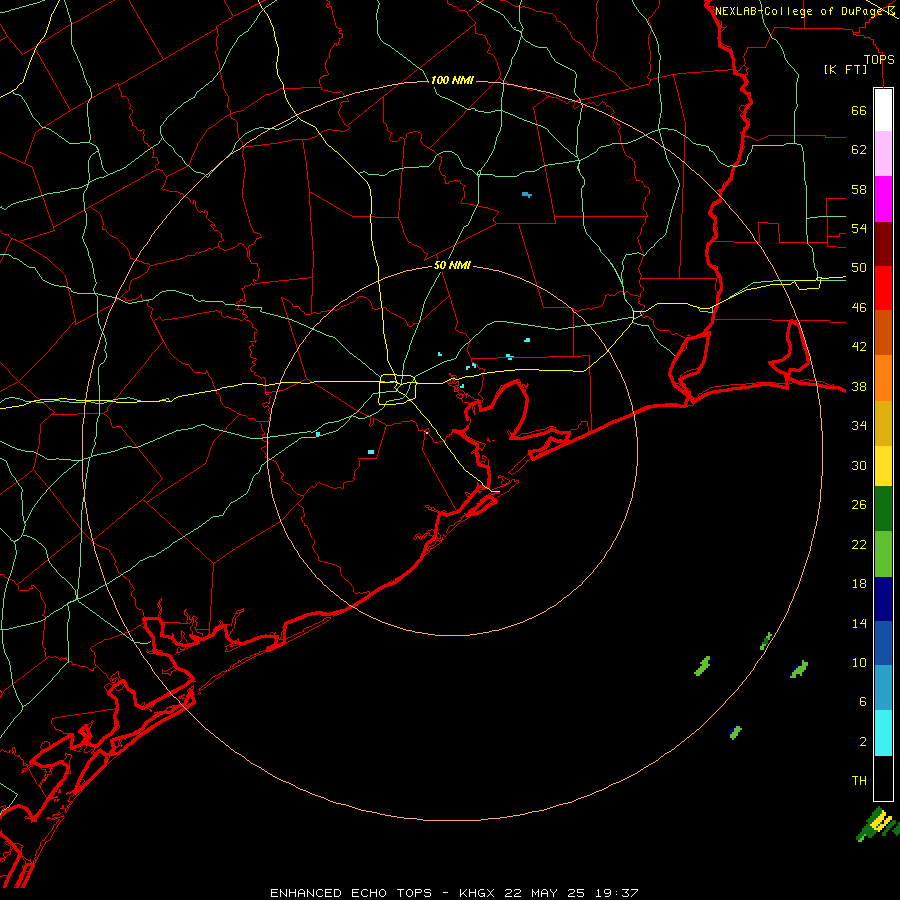Click the "50" legend value
Screen dimensions: 900x900
[859, 268]
